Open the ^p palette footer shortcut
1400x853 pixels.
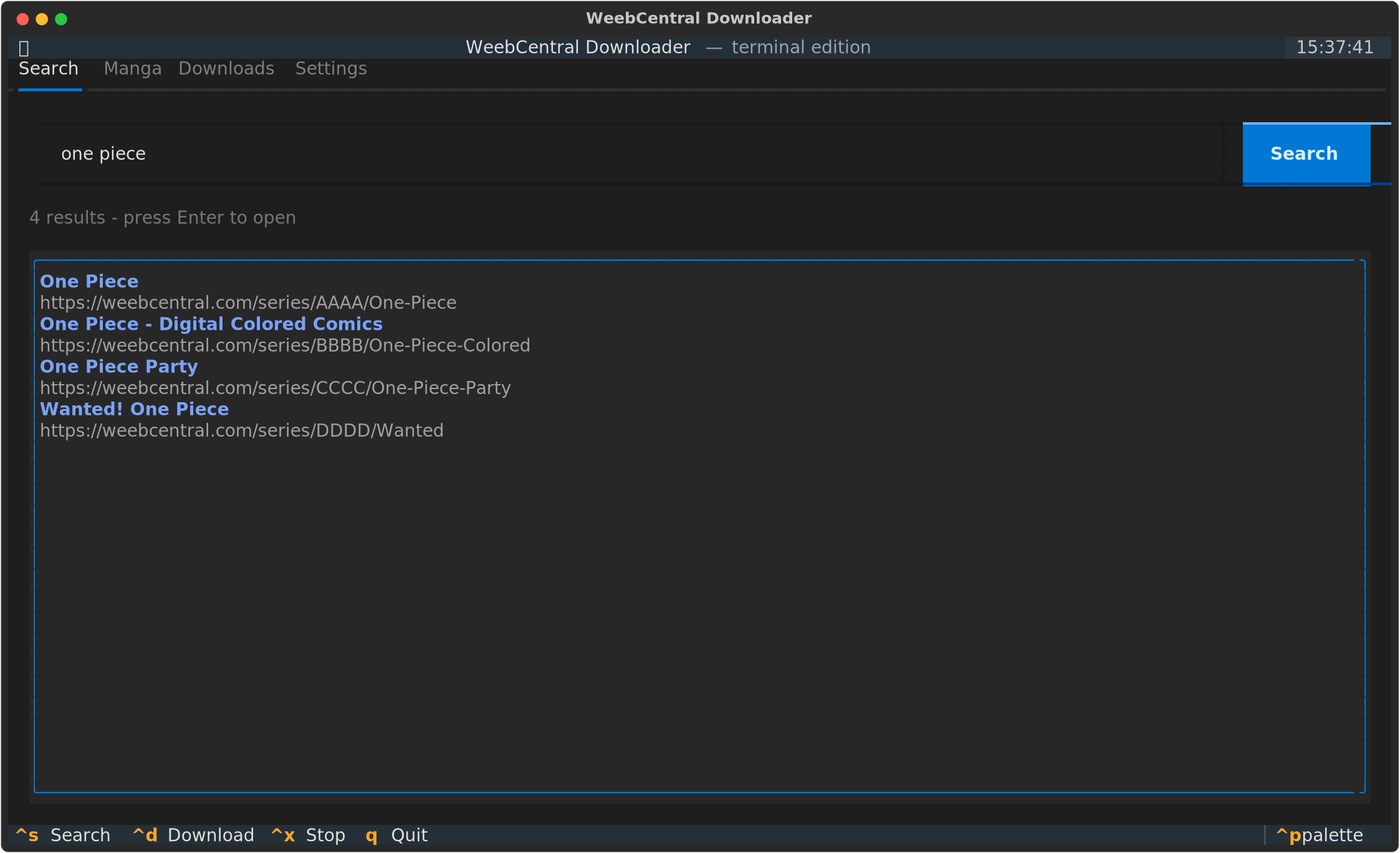pyautogui.click(x=1320, y=835)
